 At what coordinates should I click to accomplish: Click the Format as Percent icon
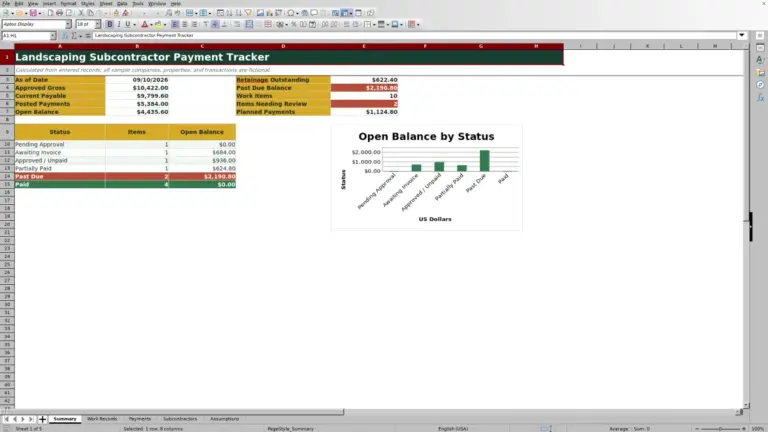pyautogui.click(x=293, y=24)
